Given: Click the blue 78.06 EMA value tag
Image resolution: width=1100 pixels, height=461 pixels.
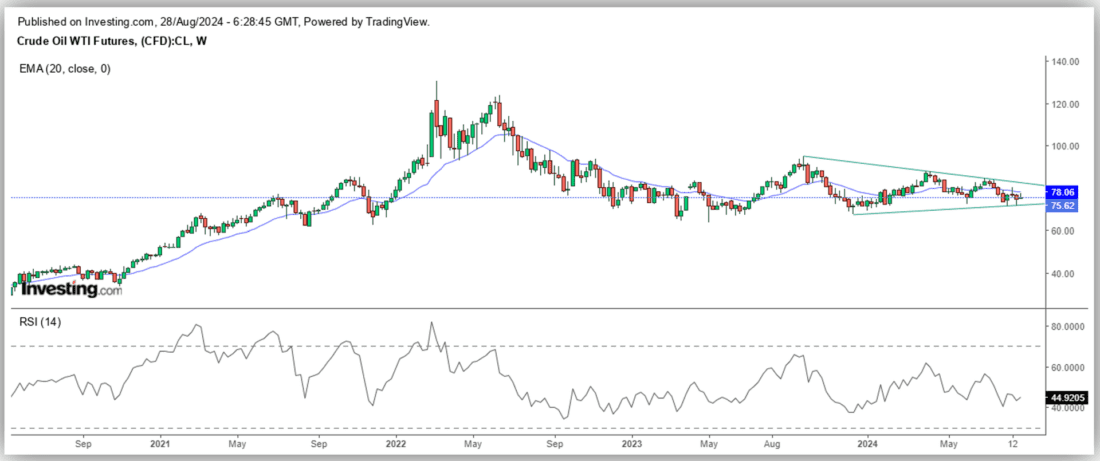Looking at the screenshot, I should click(x=1061, y=192).
